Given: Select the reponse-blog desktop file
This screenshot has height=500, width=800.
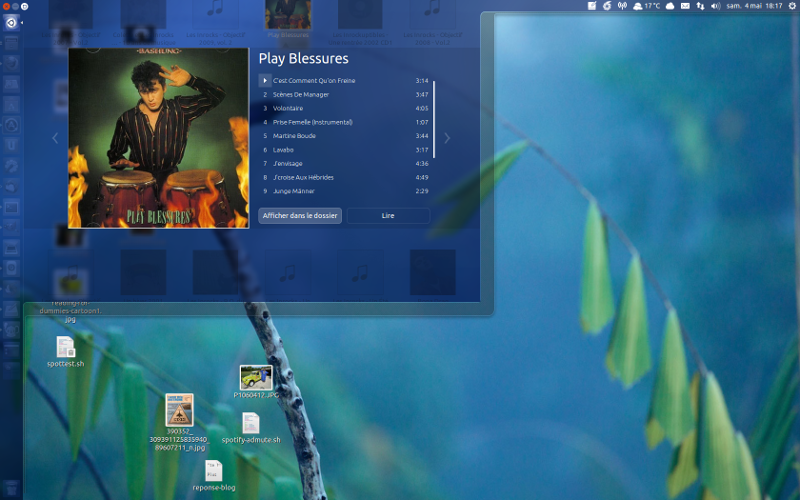Looking at the screenshot, I should coord(214,476).
